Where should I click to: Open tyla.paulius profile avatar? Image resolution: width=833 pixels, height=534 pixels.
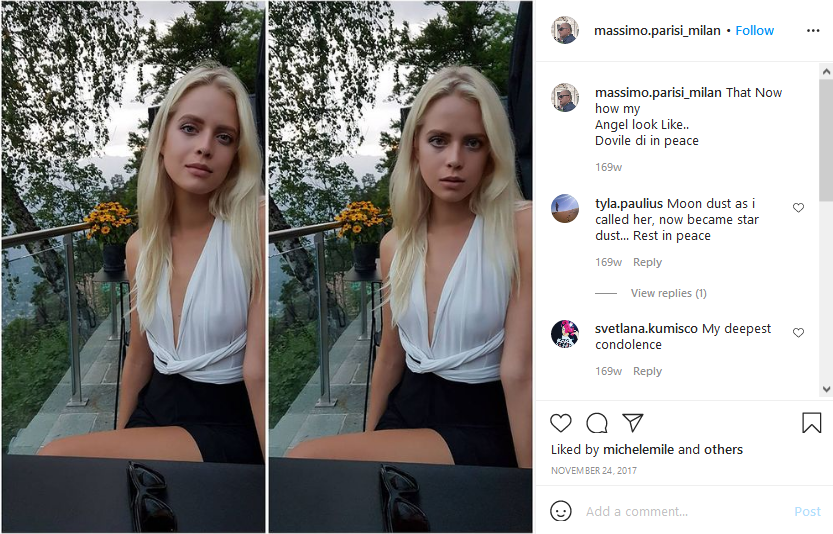[565, 208]
